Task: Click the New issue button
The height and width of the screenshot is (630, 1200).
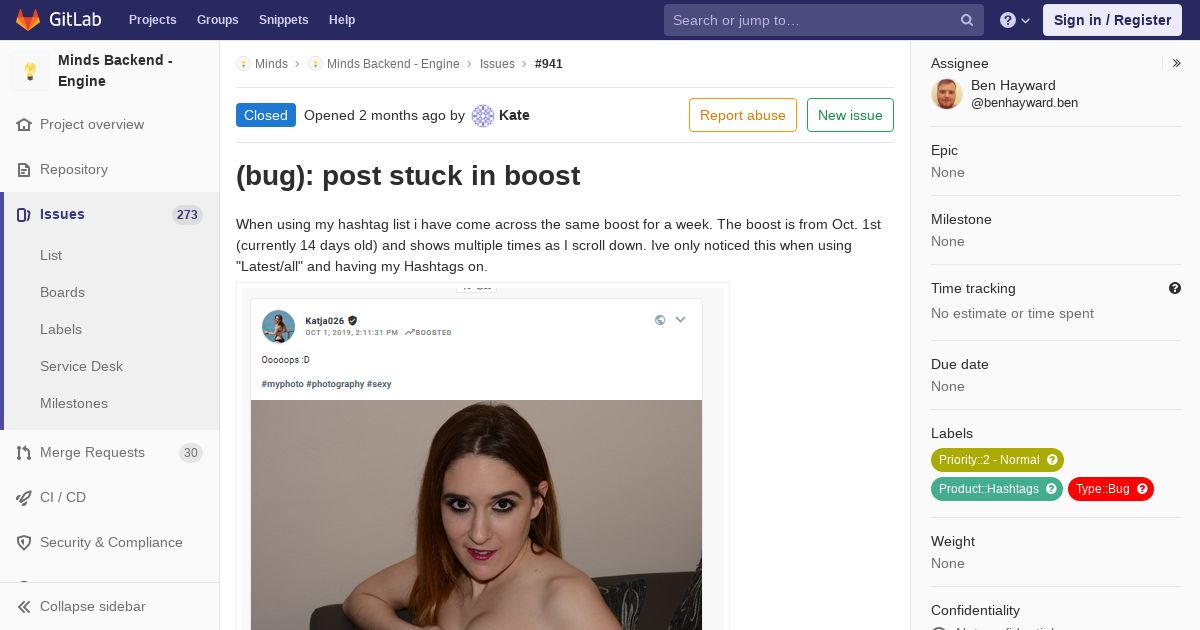Action: coord(850,115)
